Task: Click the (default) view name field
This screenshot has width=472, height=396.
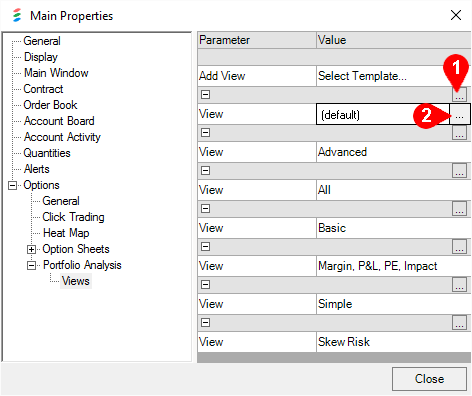Action: coord(383,115)
